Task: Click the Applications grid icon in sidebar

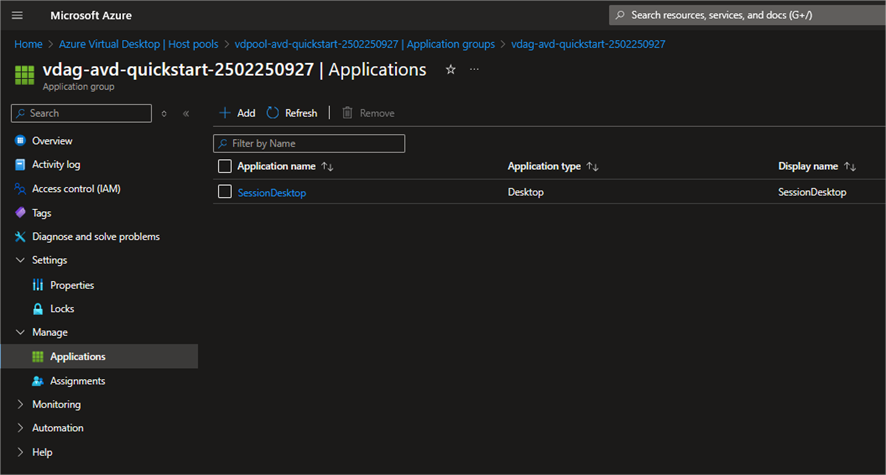Action: pyautogui.click(x=38, y=356)
